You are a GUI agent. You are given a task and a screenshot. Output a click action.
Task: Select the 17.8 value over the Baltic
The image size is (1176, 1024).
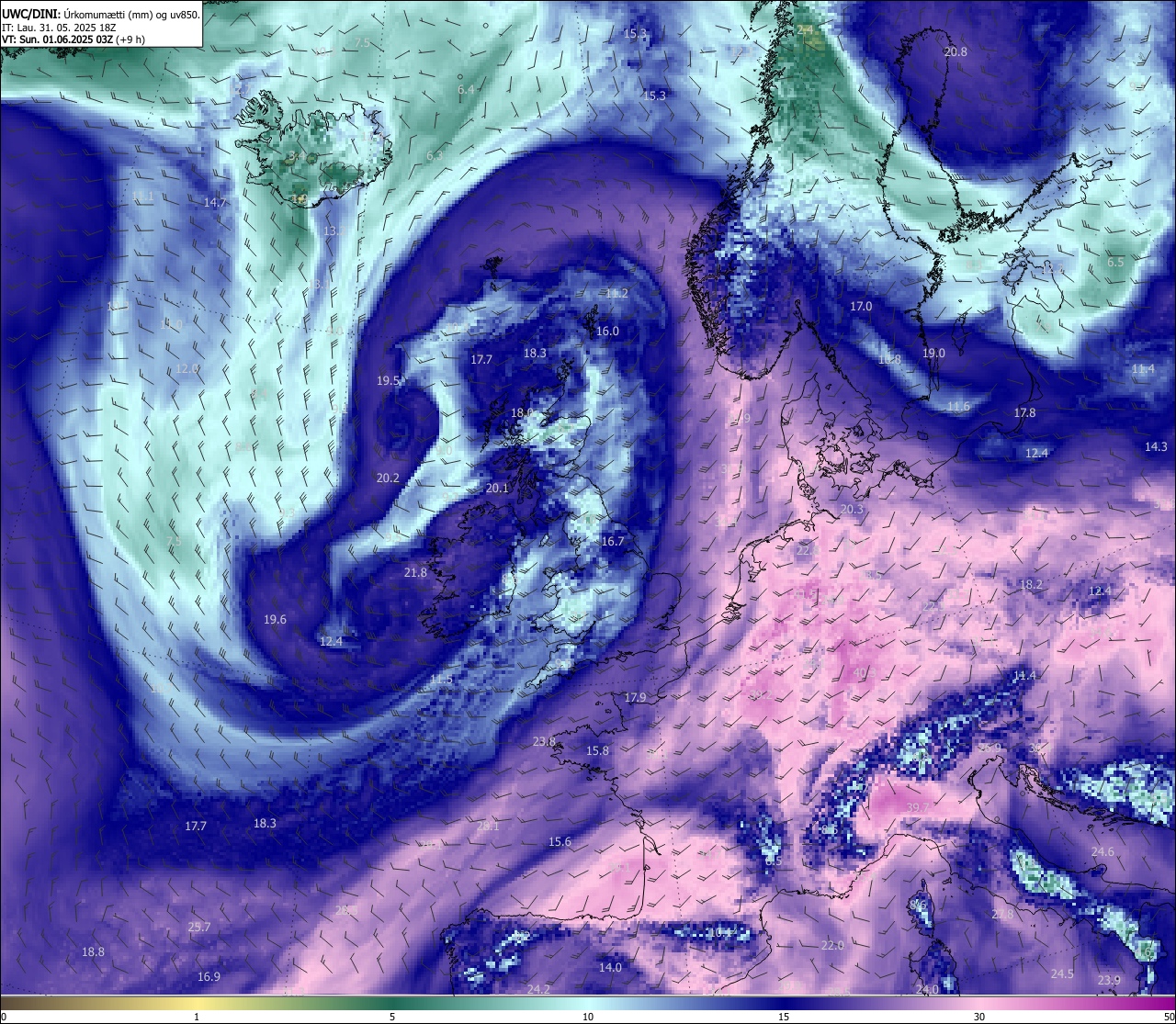[x=1024, y=413]
